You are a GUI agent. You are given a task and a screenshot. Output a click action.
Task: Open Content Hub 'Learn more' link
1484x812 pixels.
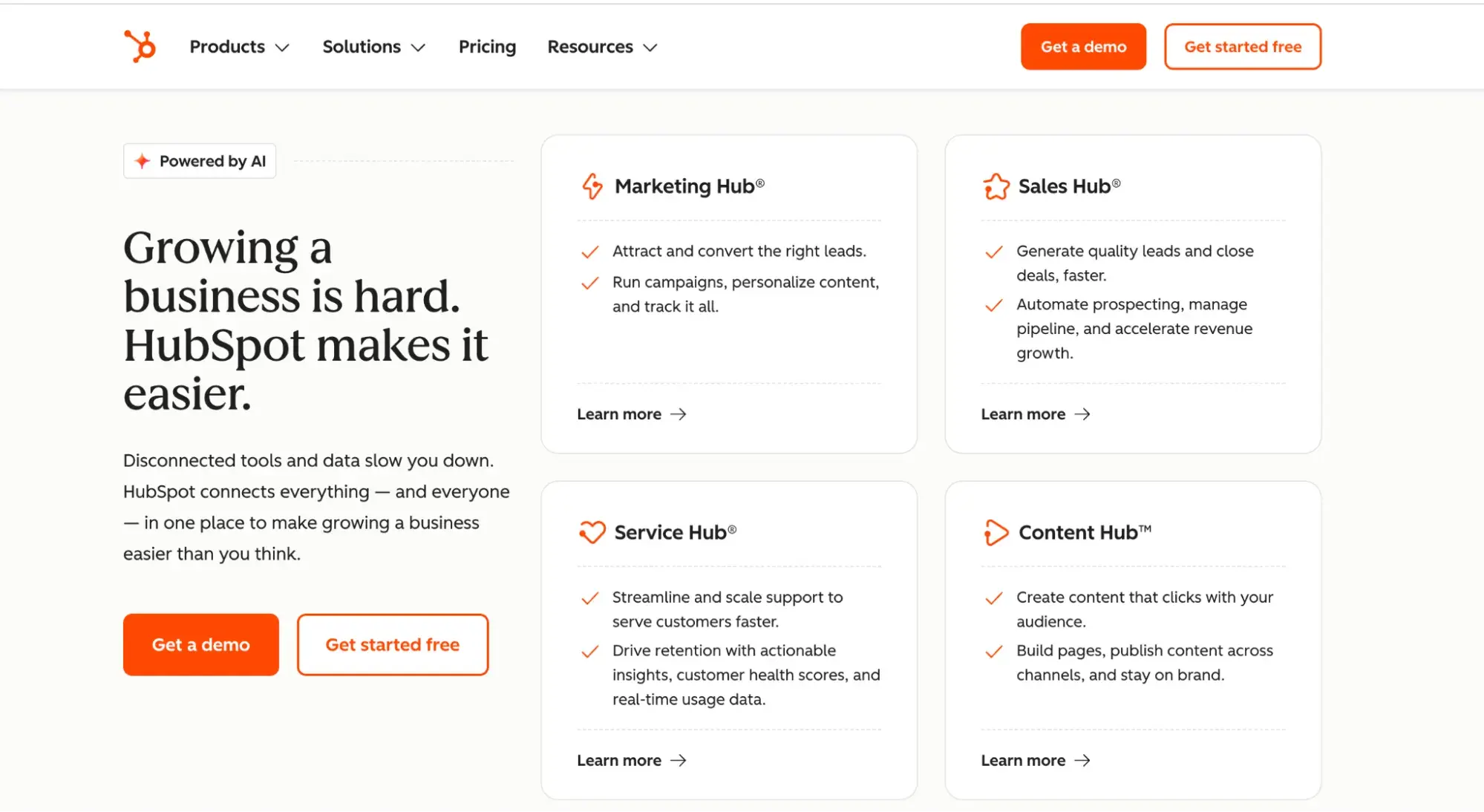tap(1036, 760)
